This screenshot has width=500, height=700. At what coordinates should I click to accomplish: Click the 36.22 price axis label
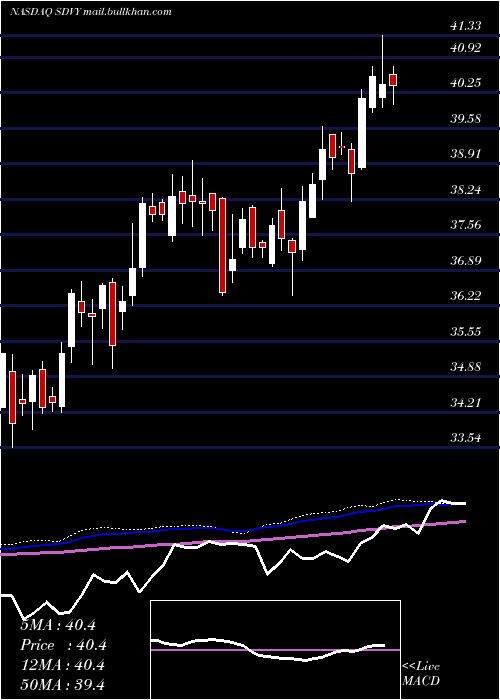tap(466, 296)
